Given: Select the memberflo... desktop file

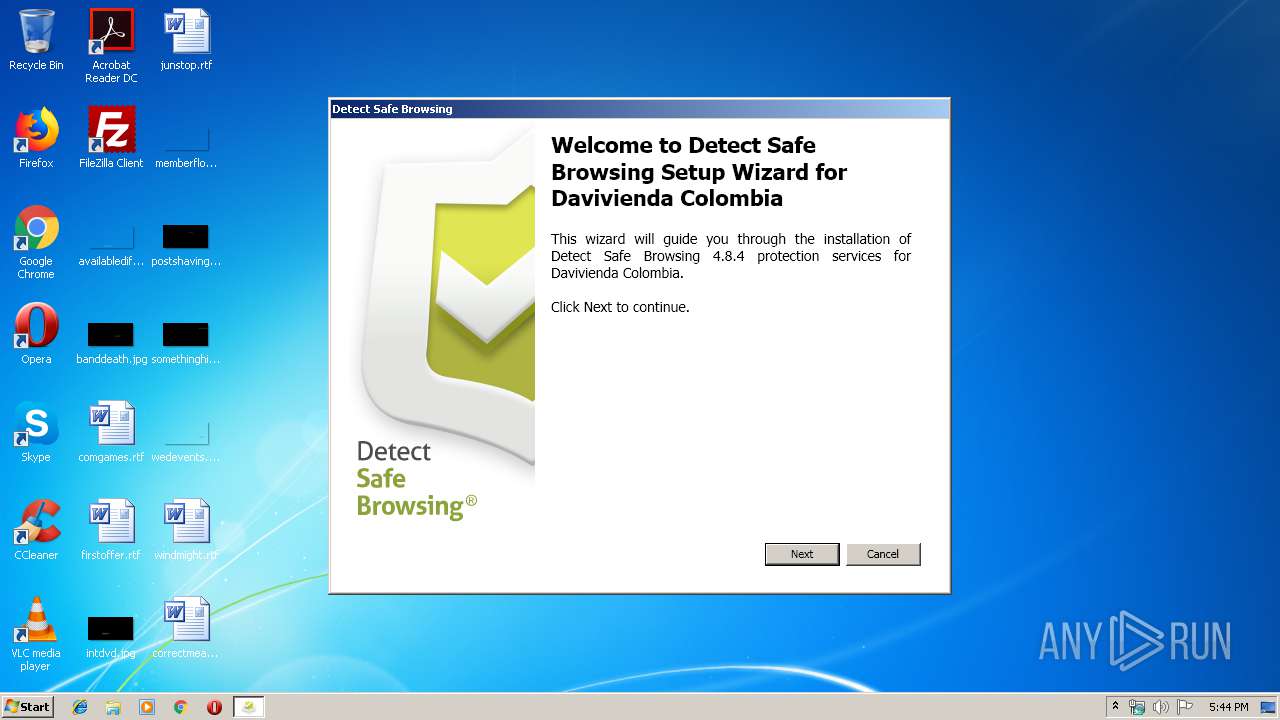Looking at the screenshot, I should point(186,148).
